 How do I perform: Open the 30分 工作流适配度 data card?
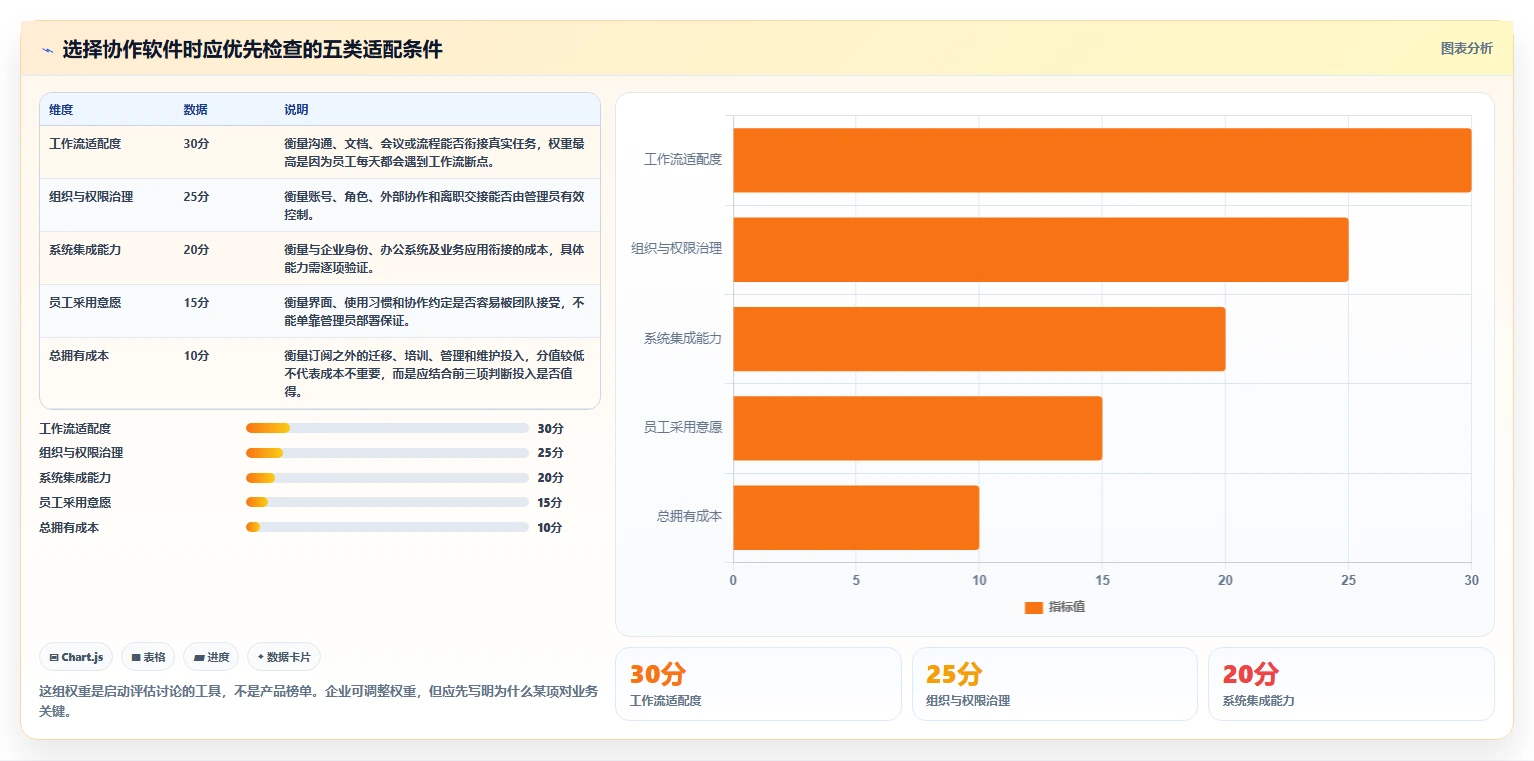coord(758,684)
